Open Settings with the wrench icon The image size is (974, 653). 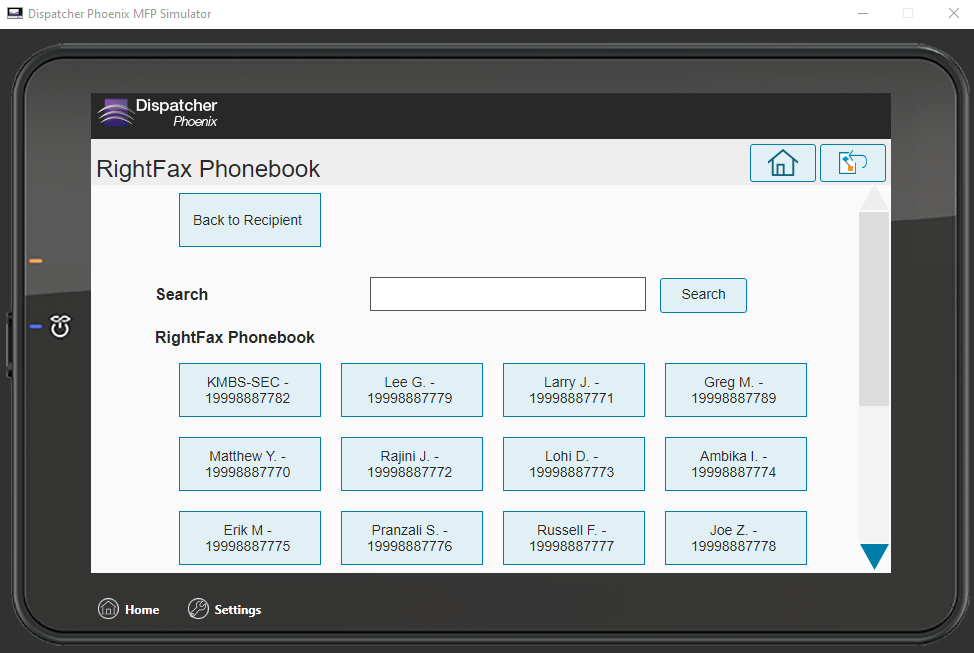(224, 609)
